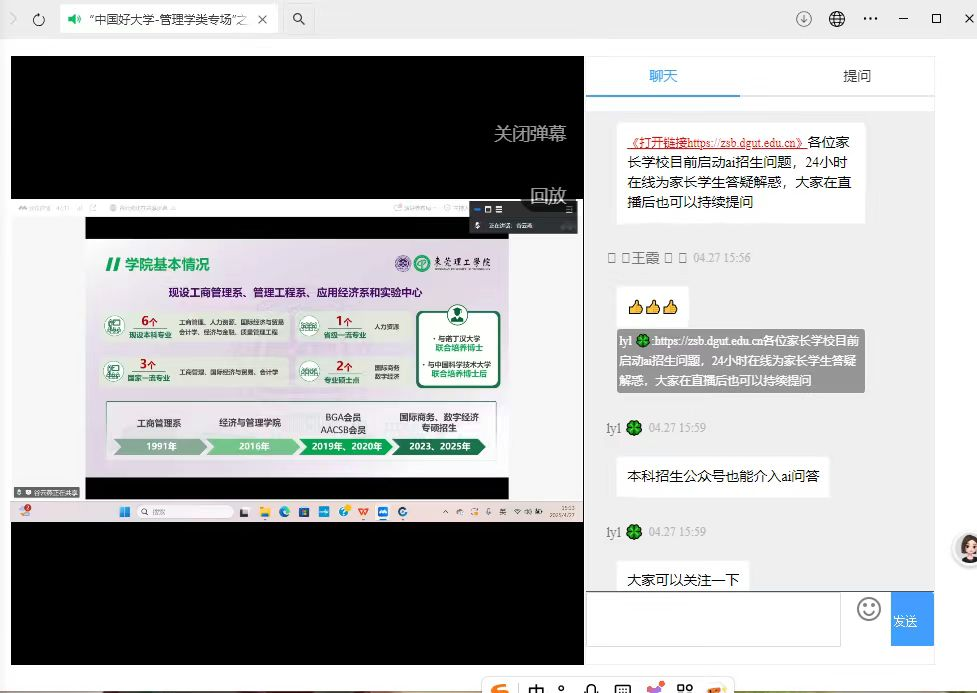
Task: Click the assistant avatar at right edge
Action: (x=967, y=547)
